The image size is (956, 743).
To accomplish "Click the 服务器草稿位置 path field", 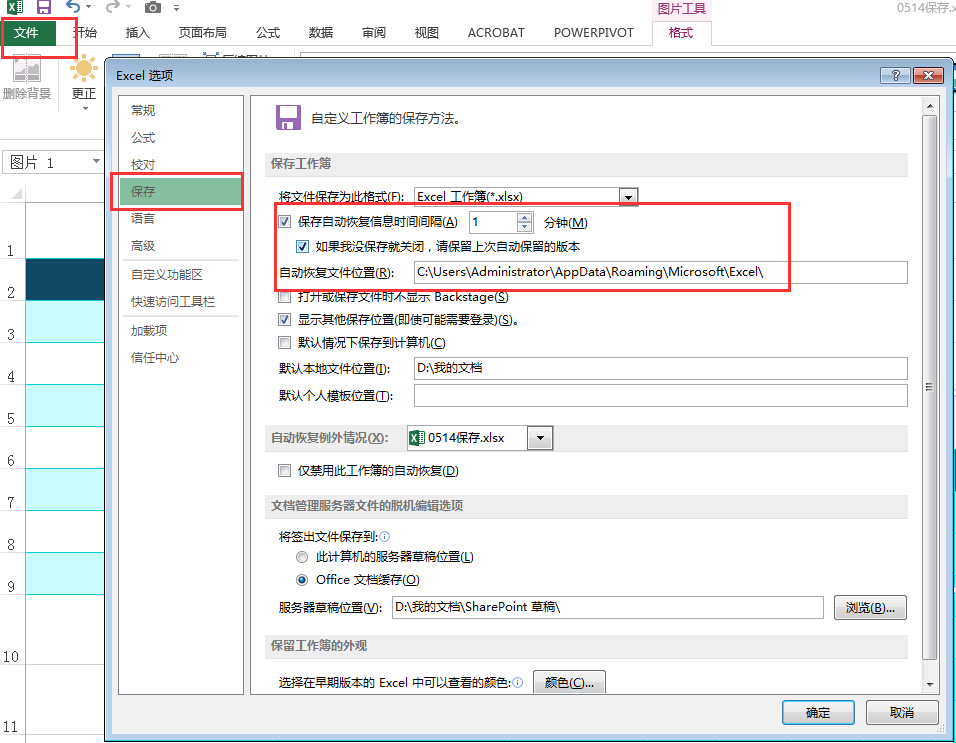I will coord(607,607).
